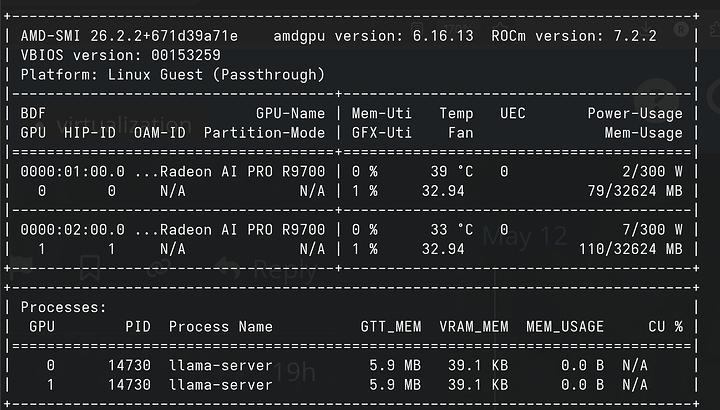Click PID '14730' in the GPU 1 process row
The image size is (720, 410).
(x=129, y=384)
